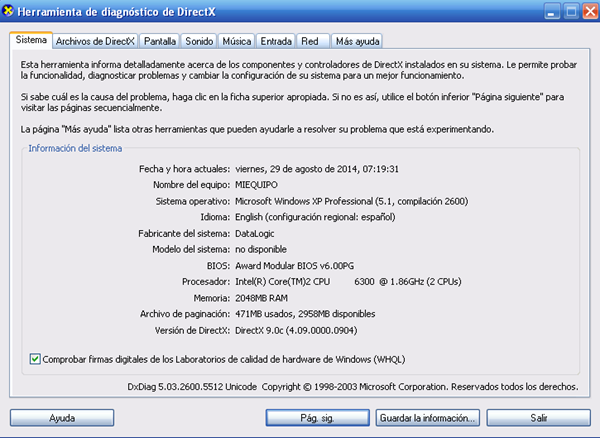Click 'Archivo de paginación:' label

pyautogui.click(x=185, y=314)
